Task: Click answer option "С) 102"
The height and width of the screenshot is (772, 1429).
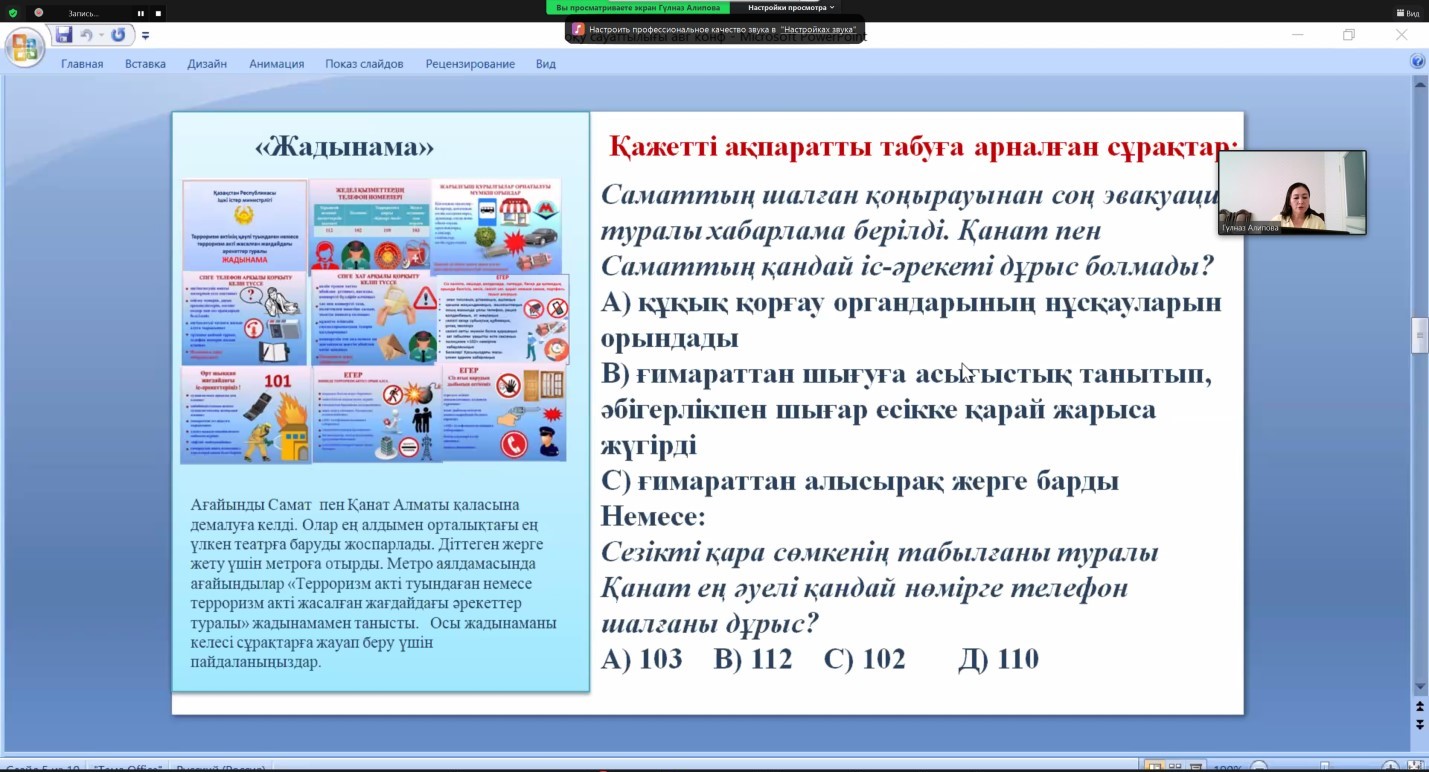Action: click(x=864, y=659)
